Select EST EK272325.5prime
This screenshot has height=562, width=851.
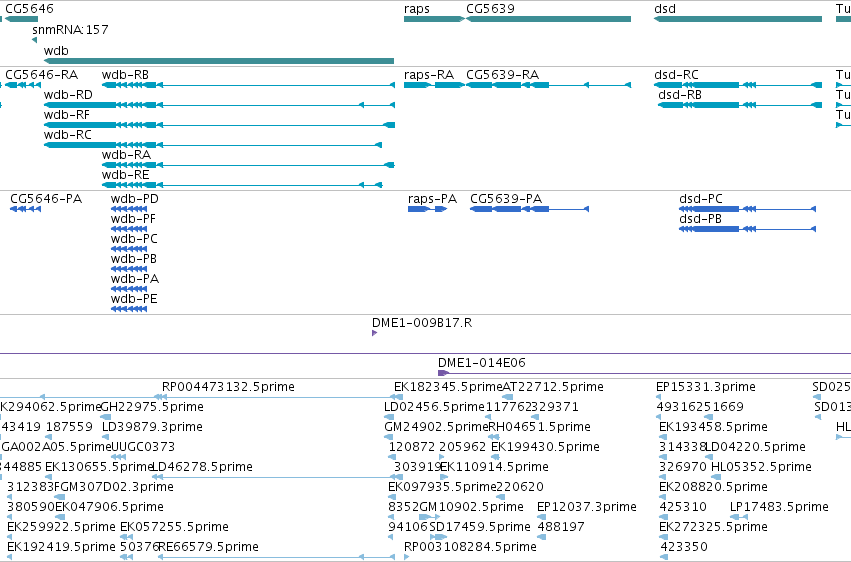click(x=713, y=527)
